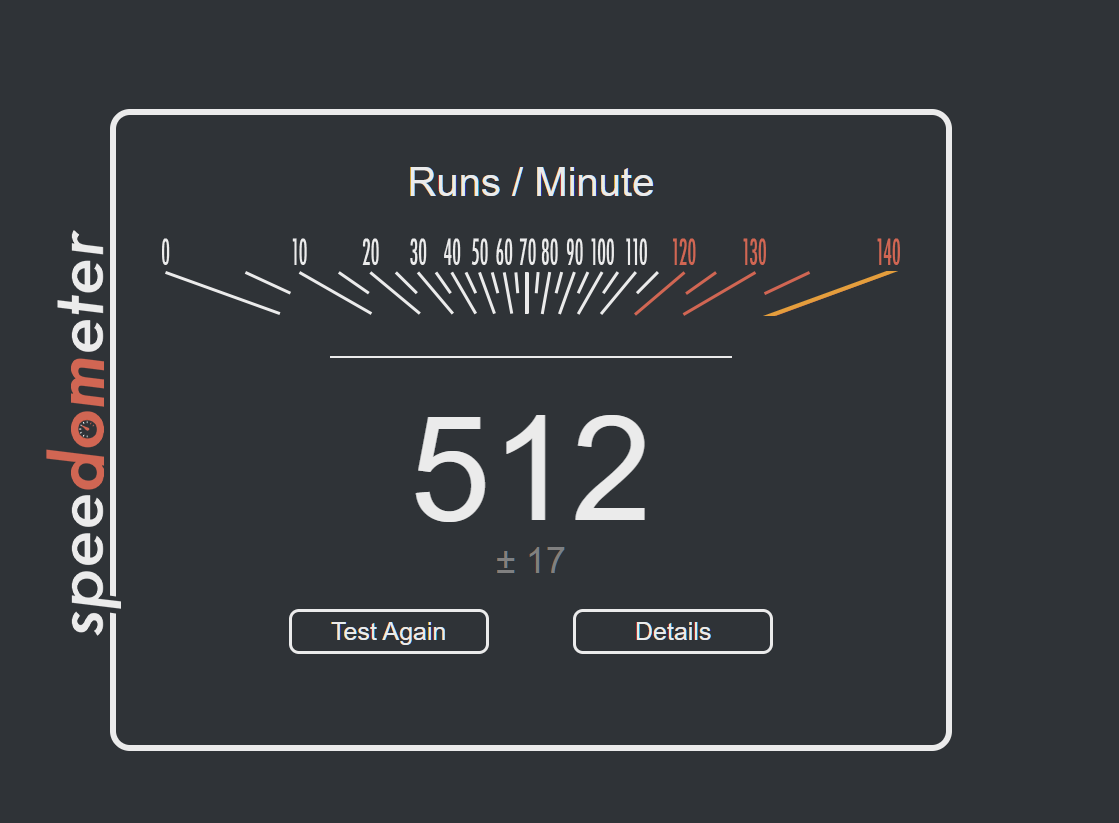Click the 130 red gauge label
Viewport: 1119px width, 823px height.
click(x=754, y=253)
